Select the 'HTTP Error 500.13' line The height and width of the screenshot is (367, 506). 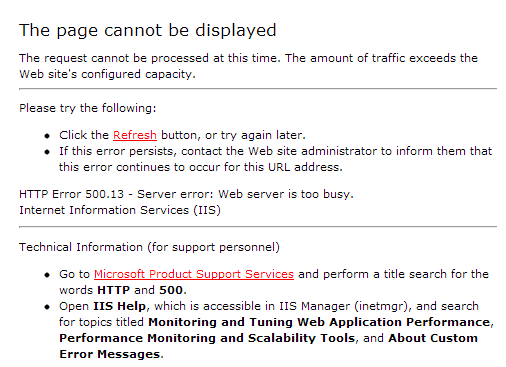click(186, 194)
